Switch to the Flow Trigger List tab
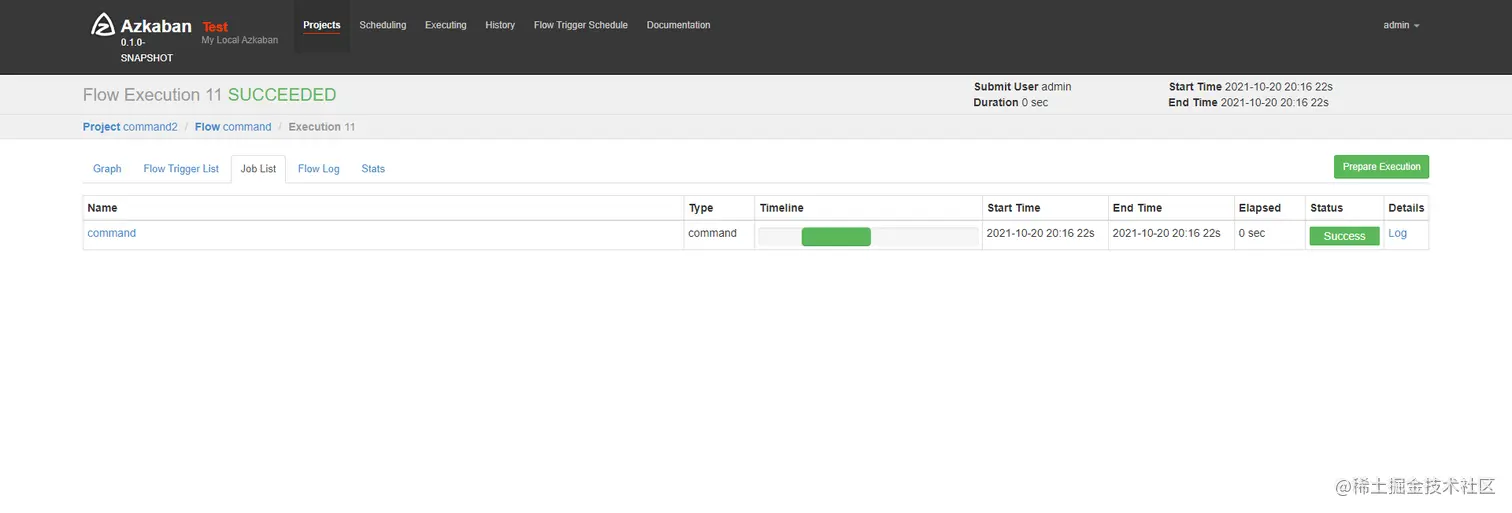 [181, 169]
